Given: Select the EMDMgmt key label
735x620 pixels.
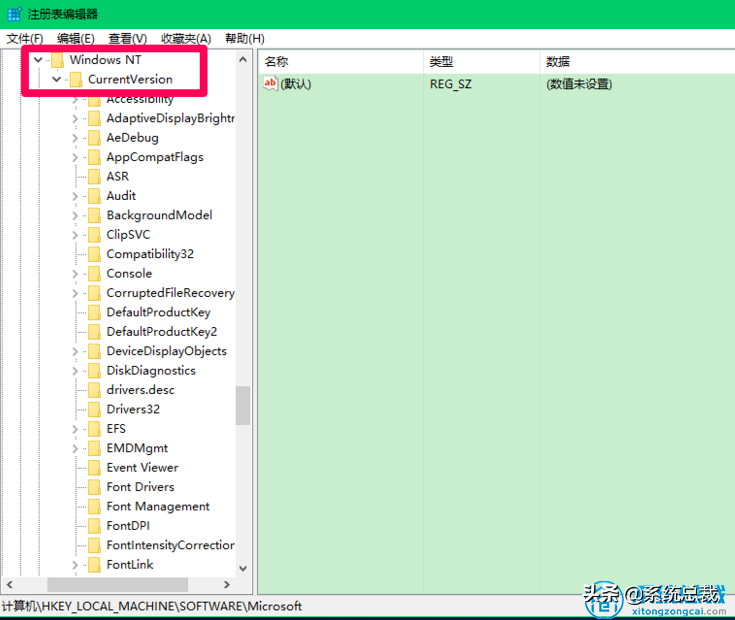Looking at the screenshot, I should tap(137, 448).
